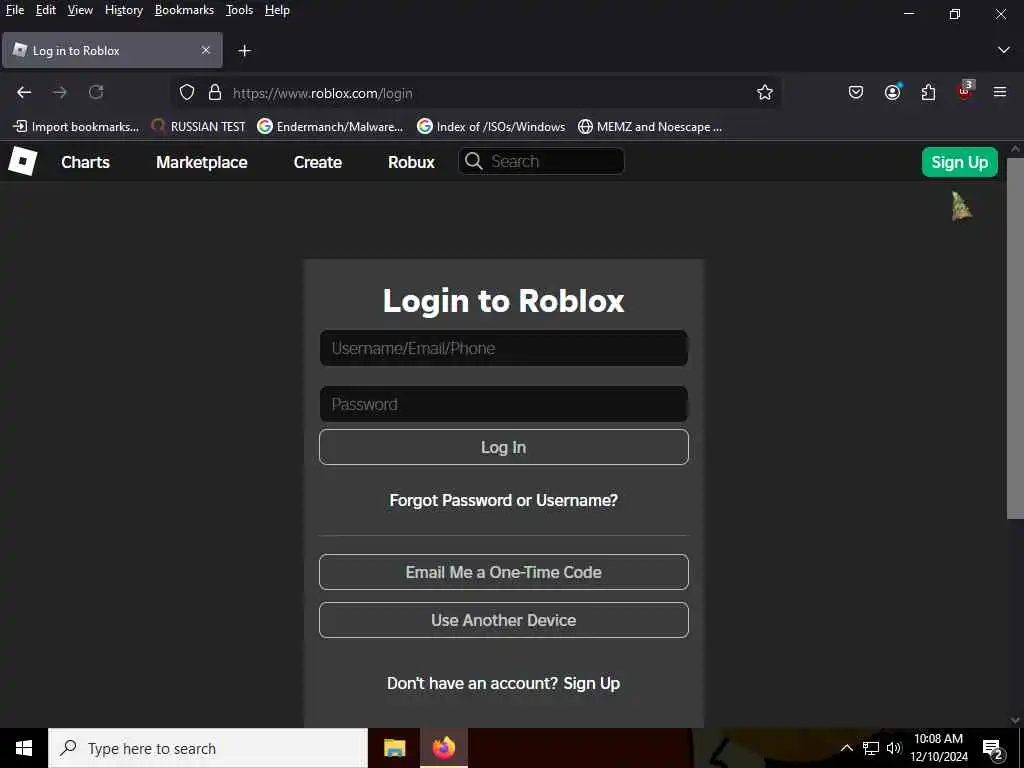Open the Endermanch/Malware bookmark

pyautogui.click(x=330, y=127)
